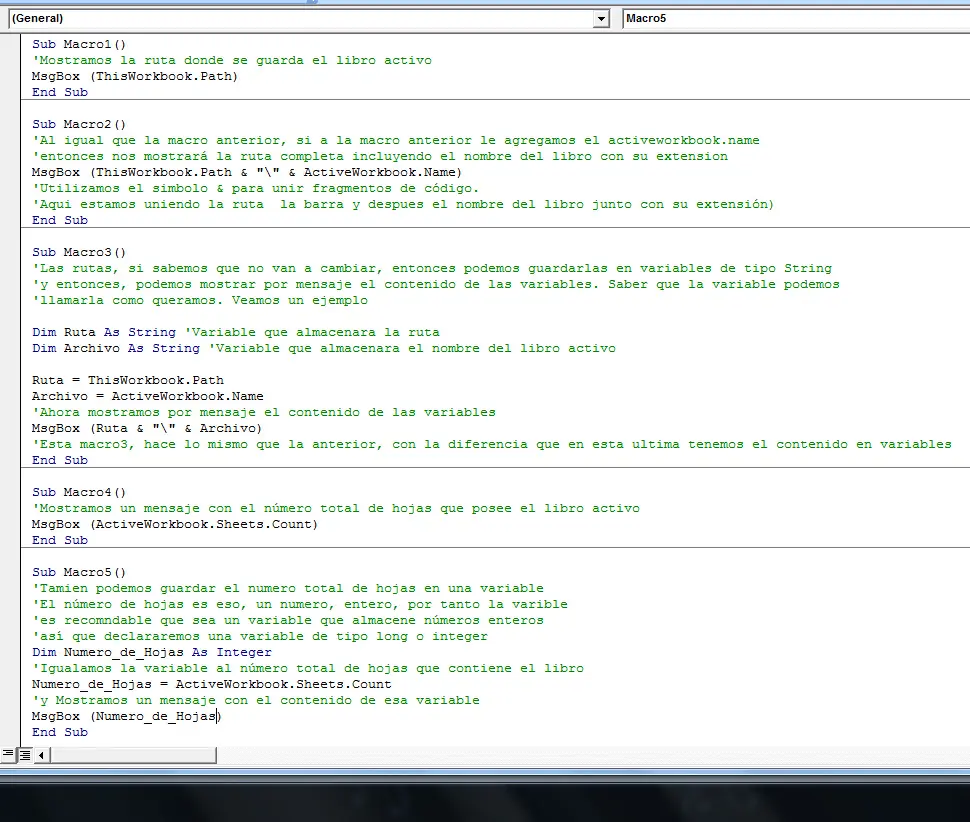The image size is (970, 822).
Task: Click the 'MsgBox (Ruta & "\" & Archivo)' line
Action: click(147, 428)
